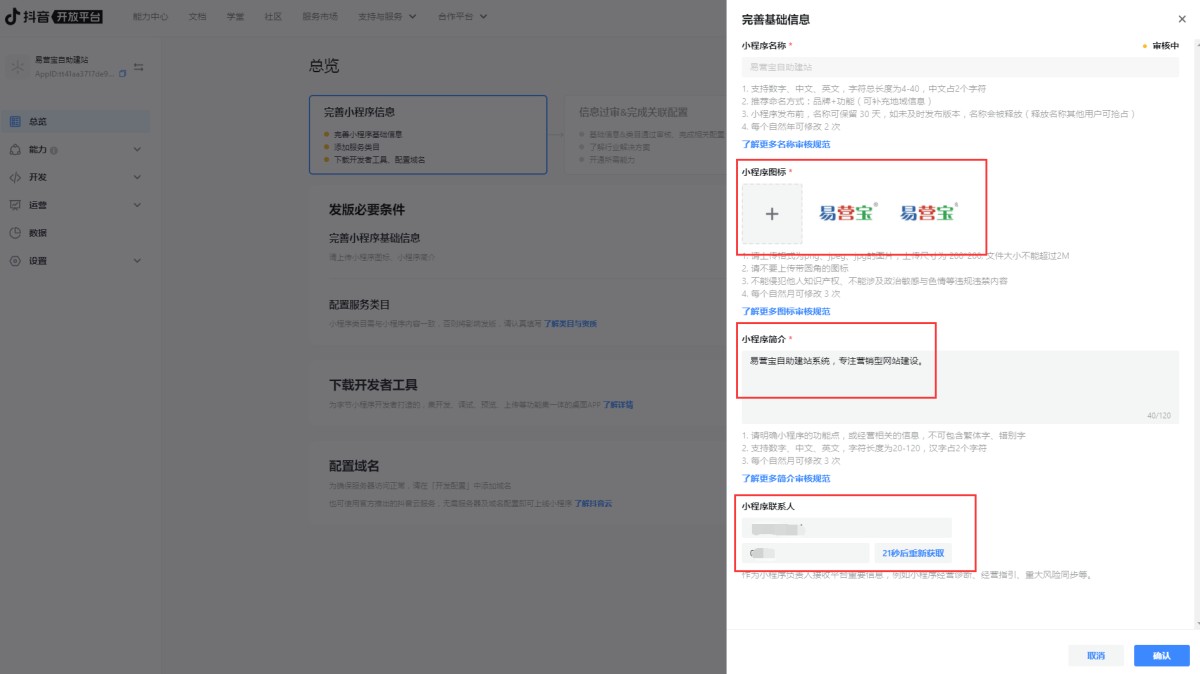
Task: Click the 配置域名 section title
Action: click(354, 466)
